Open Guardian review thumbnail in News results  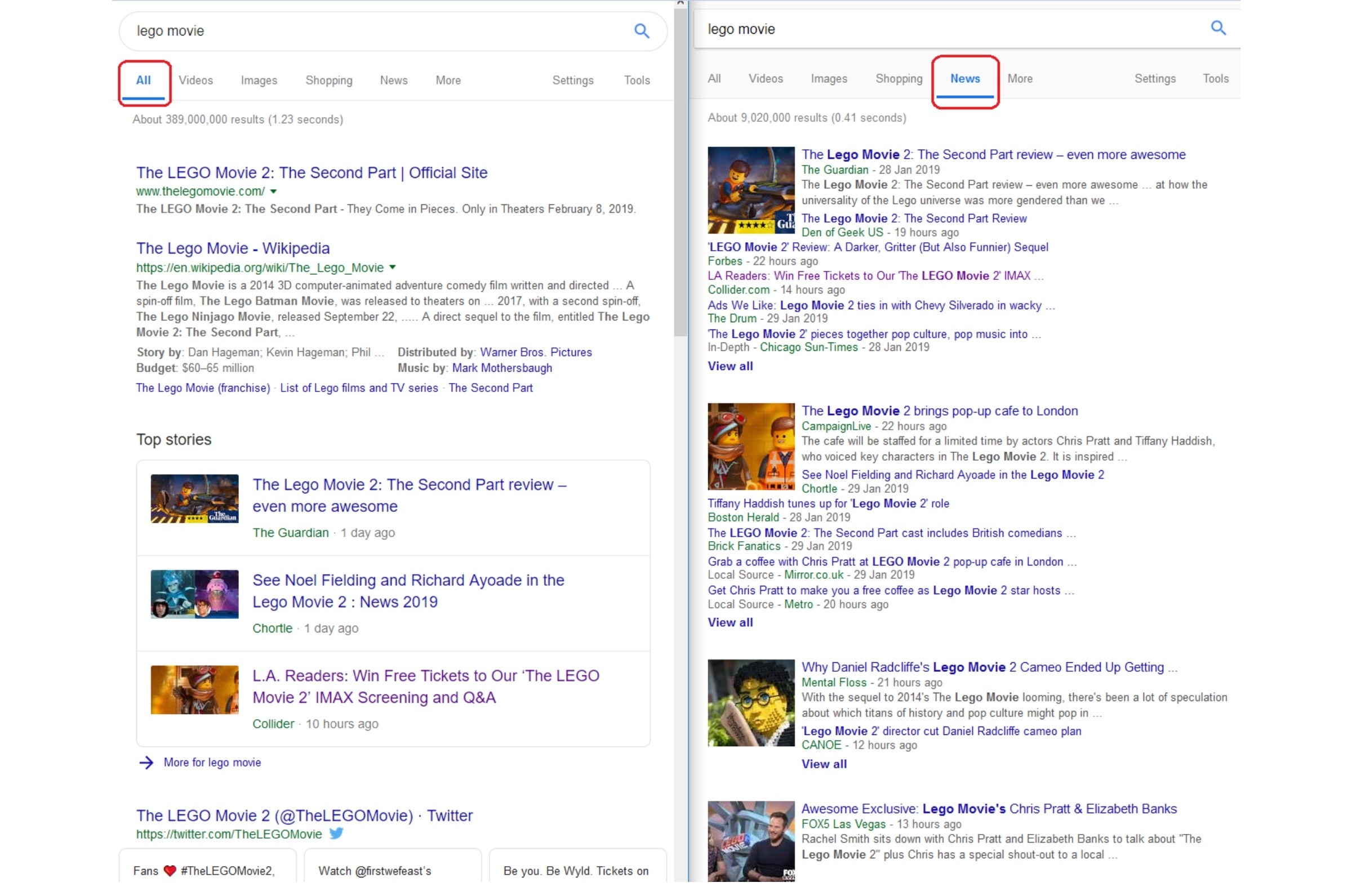pos(751,190)
